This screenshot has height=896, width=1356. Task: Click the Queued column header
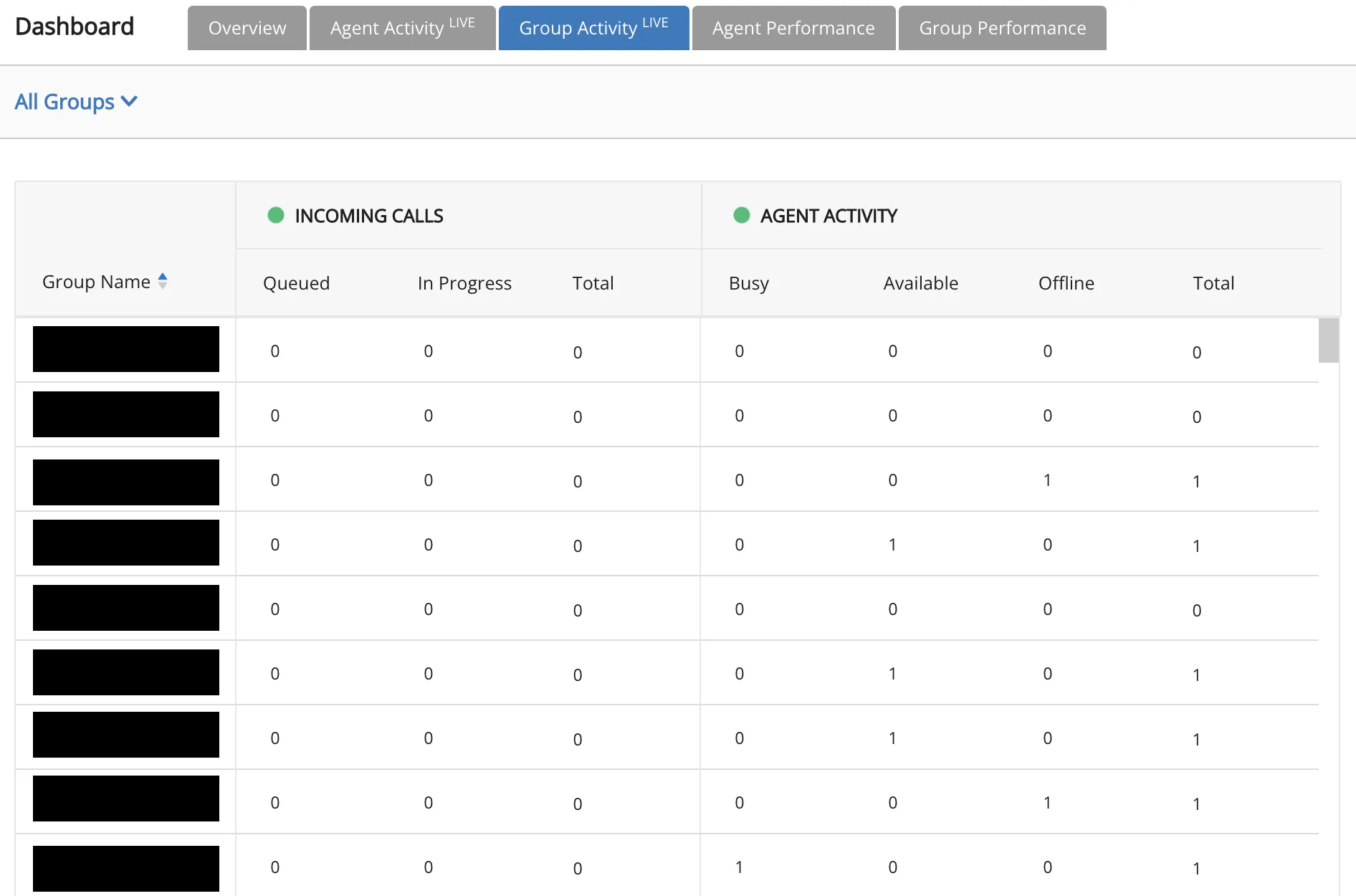(296, 283)
